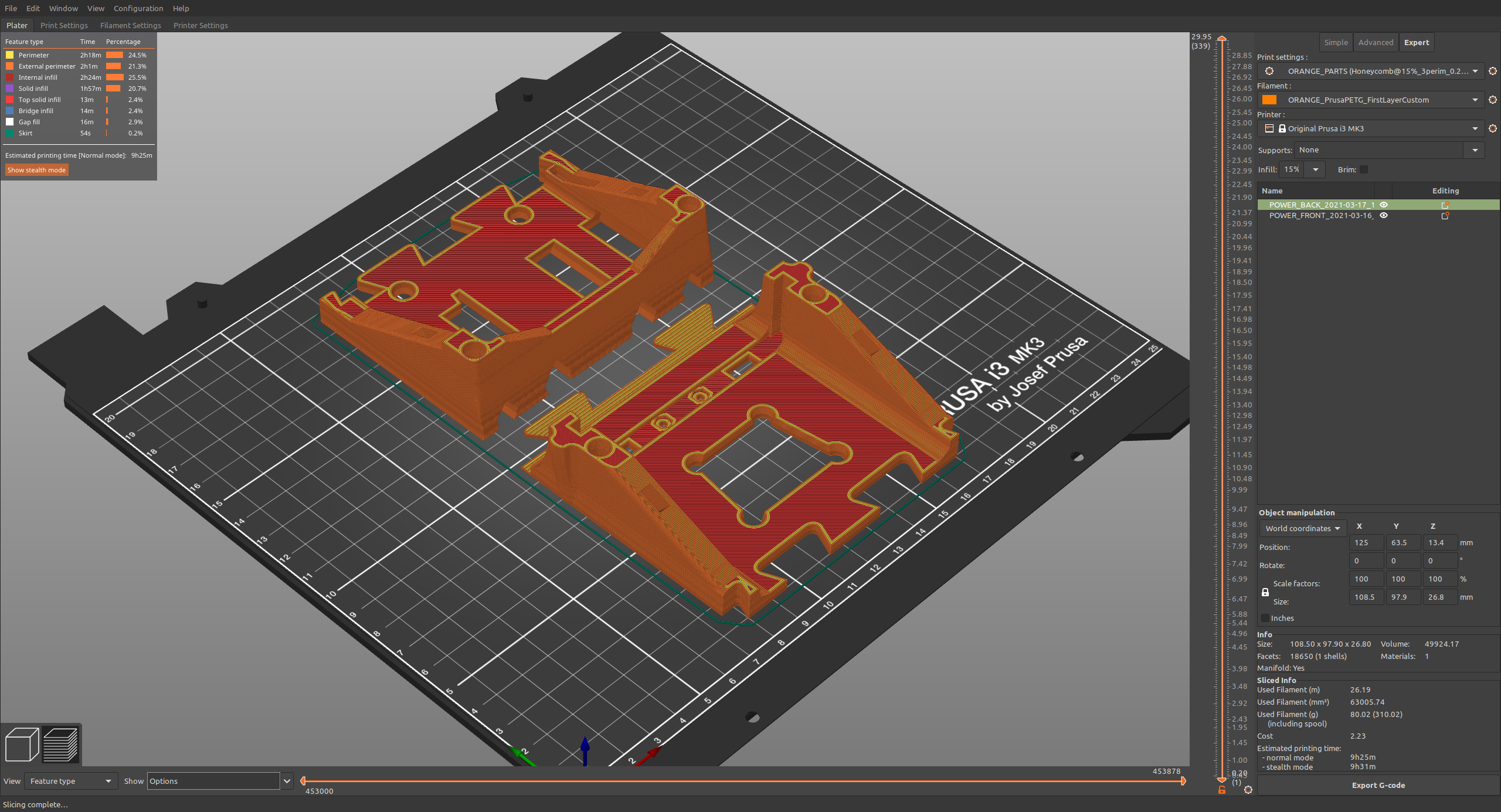
Task: Toggle visibility of POWER_BACK_2021-03-17_1
Action: (1382, 203)
